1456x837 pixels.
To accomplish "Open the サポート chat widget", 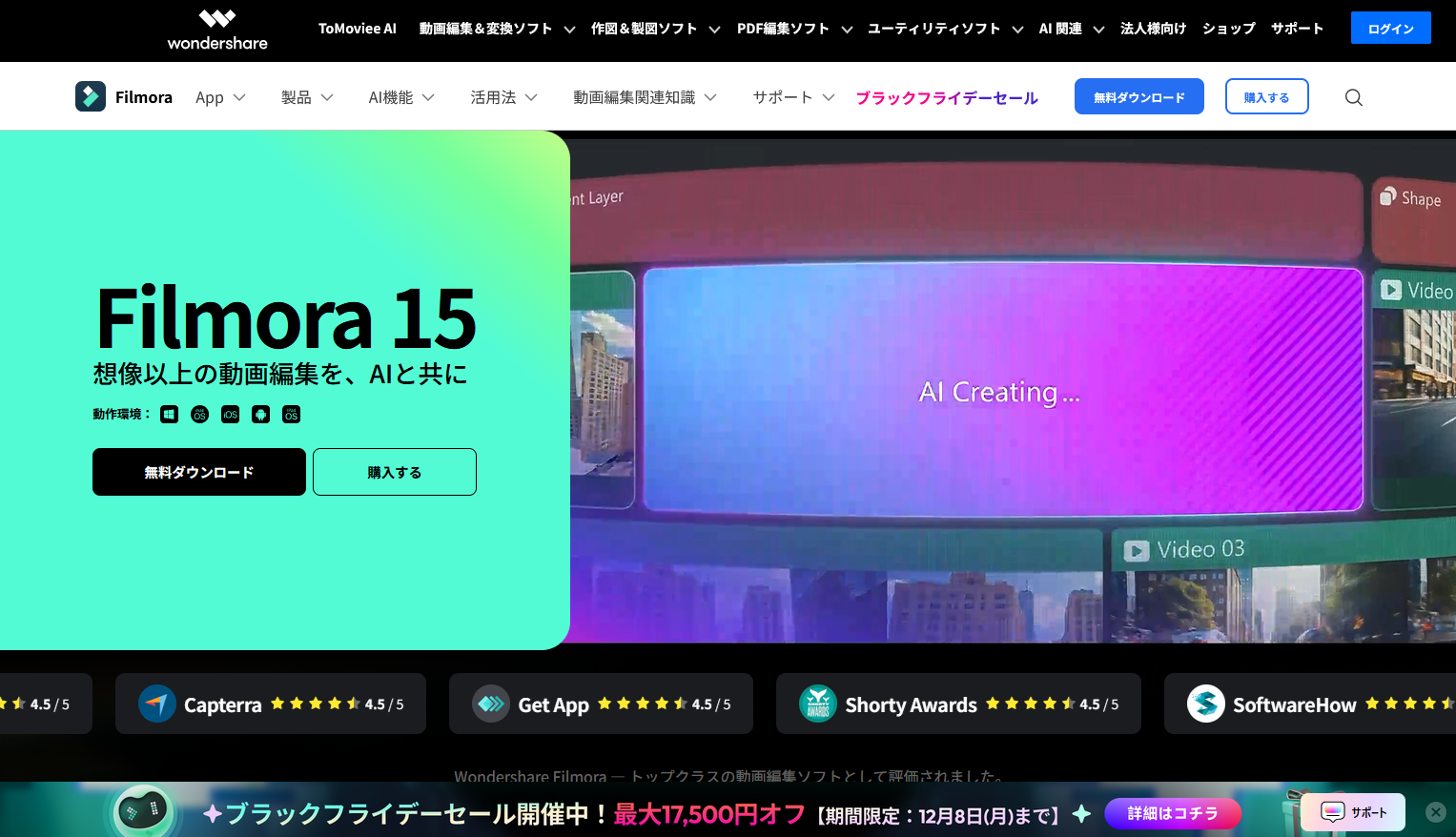I will tap(1353, 812).
